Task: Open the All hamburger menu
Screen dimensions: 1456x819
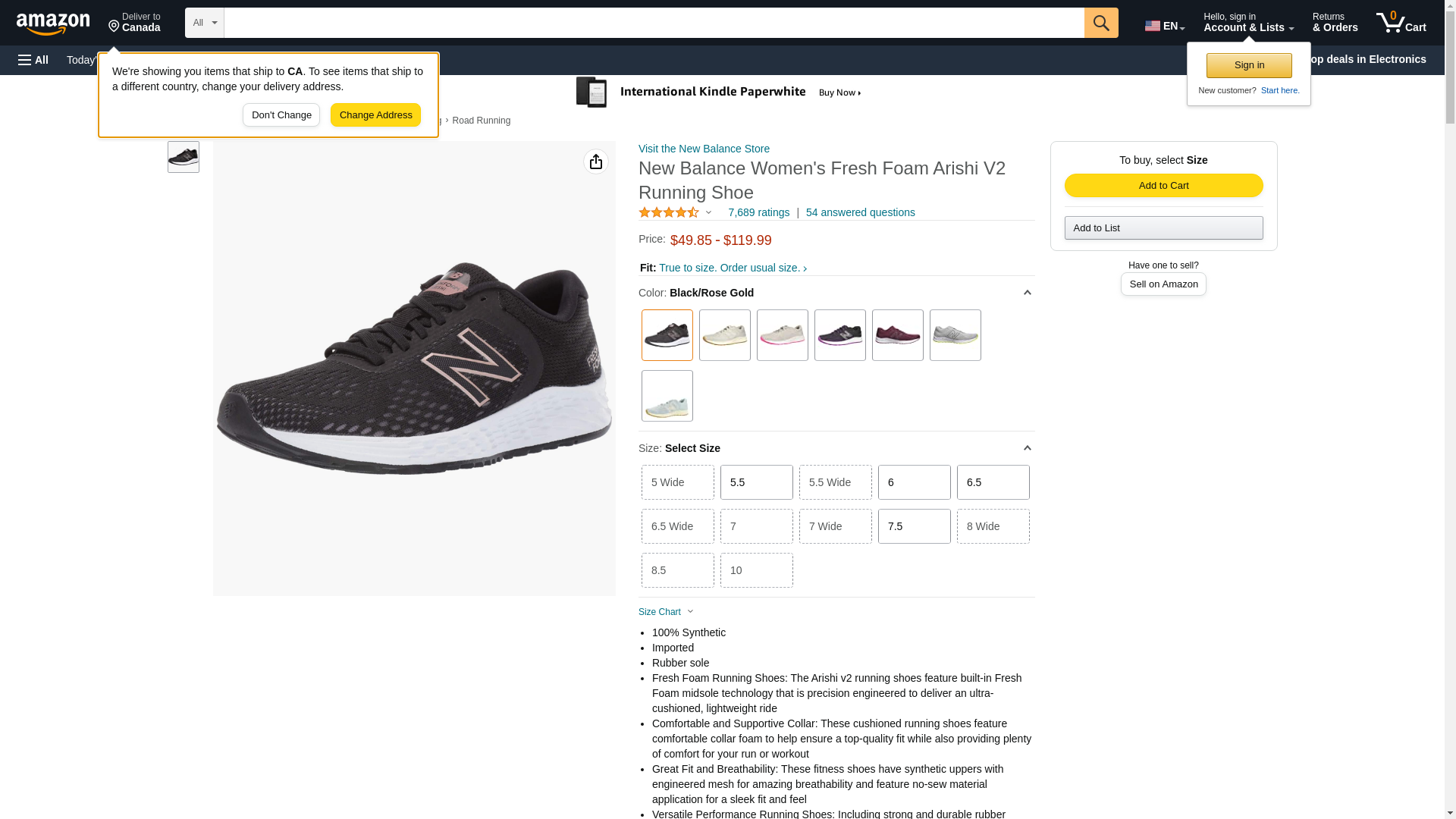Action: (33, 60)
